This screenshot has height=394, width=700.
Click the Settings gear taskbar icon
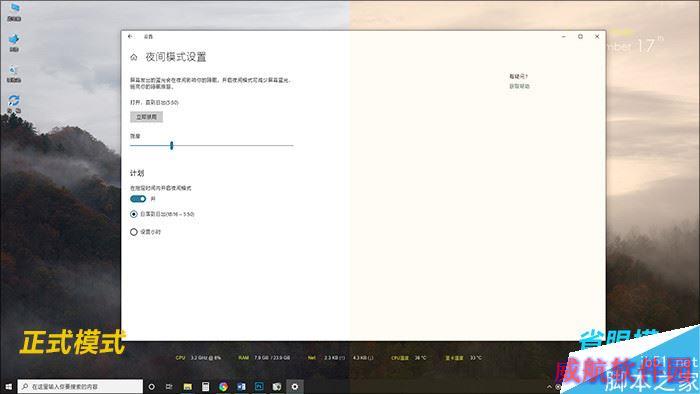295,387
